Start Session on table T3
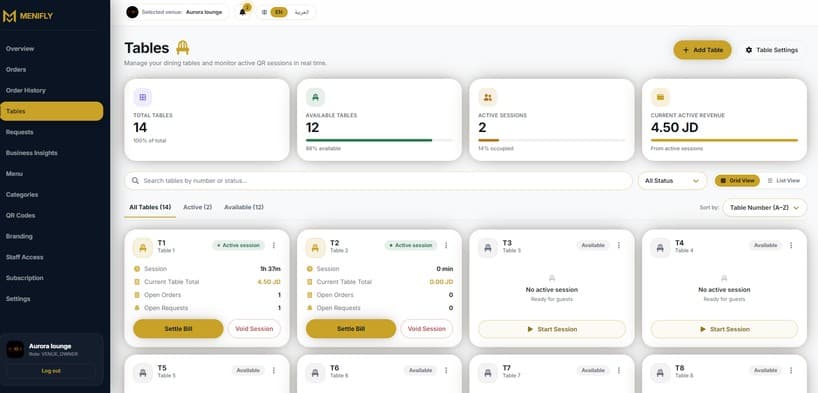This screenshot has height=393, width=818. [x=552, y=329]
